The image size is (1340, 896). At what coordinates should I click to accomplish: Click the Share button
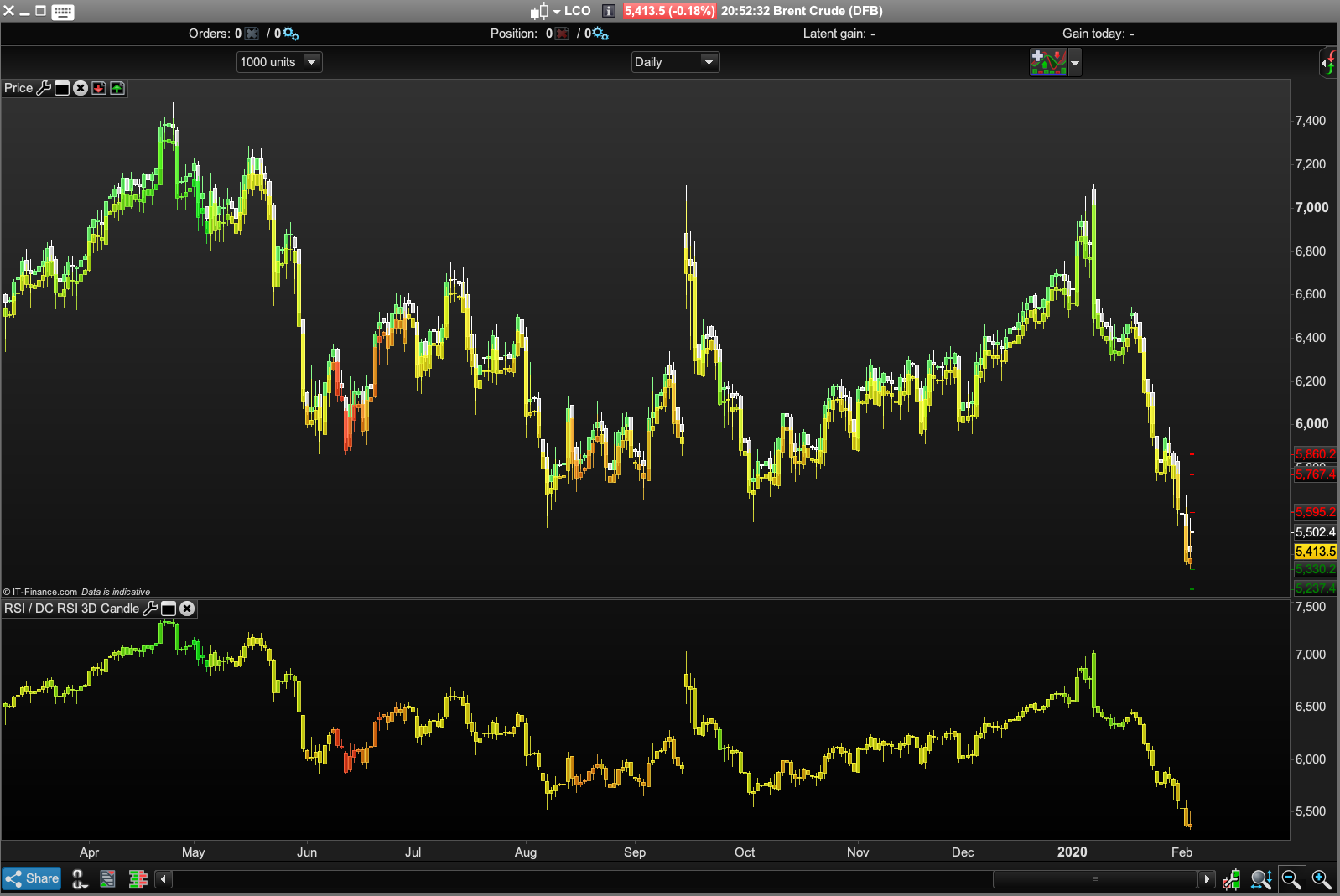[x=32, y=878]
